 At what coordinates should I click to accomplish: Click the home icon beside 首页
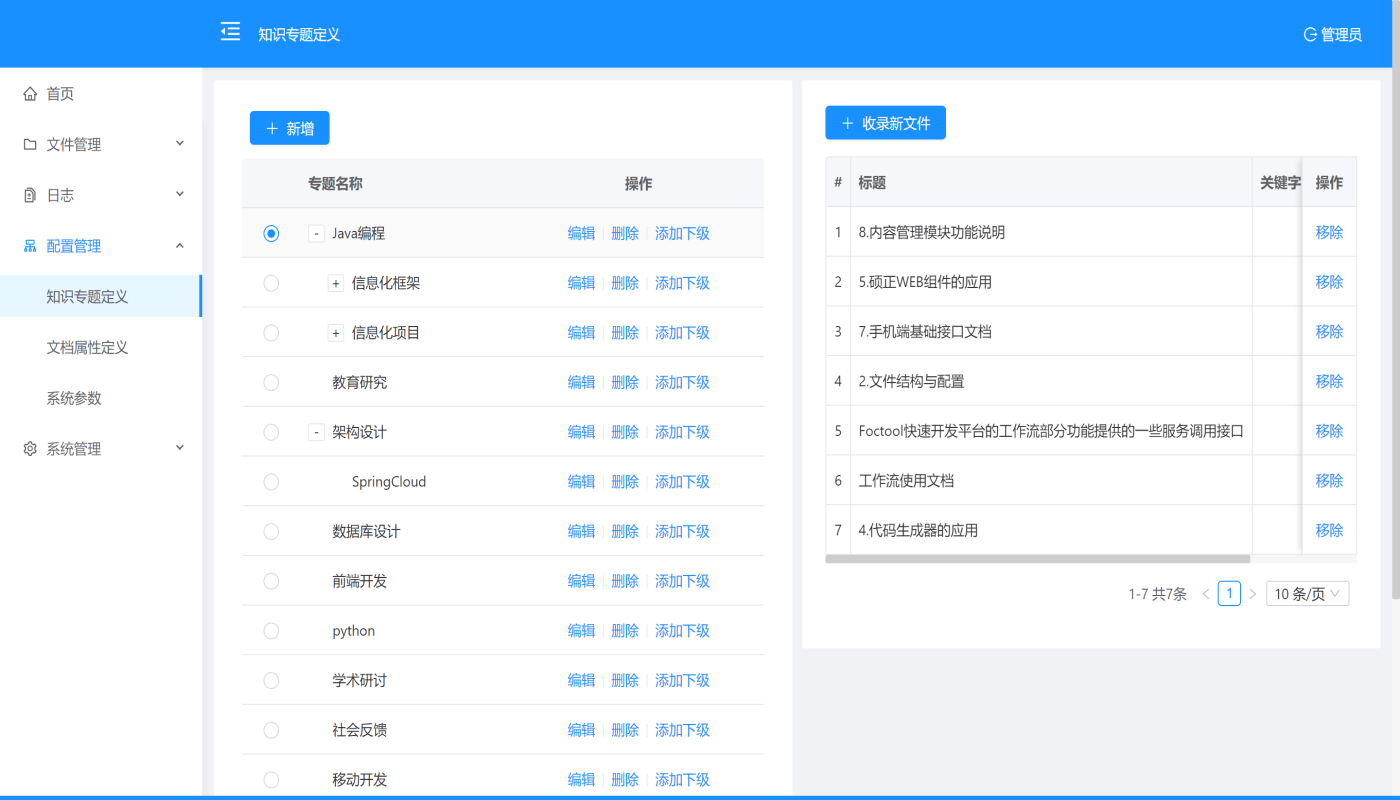tap(28, 93)
